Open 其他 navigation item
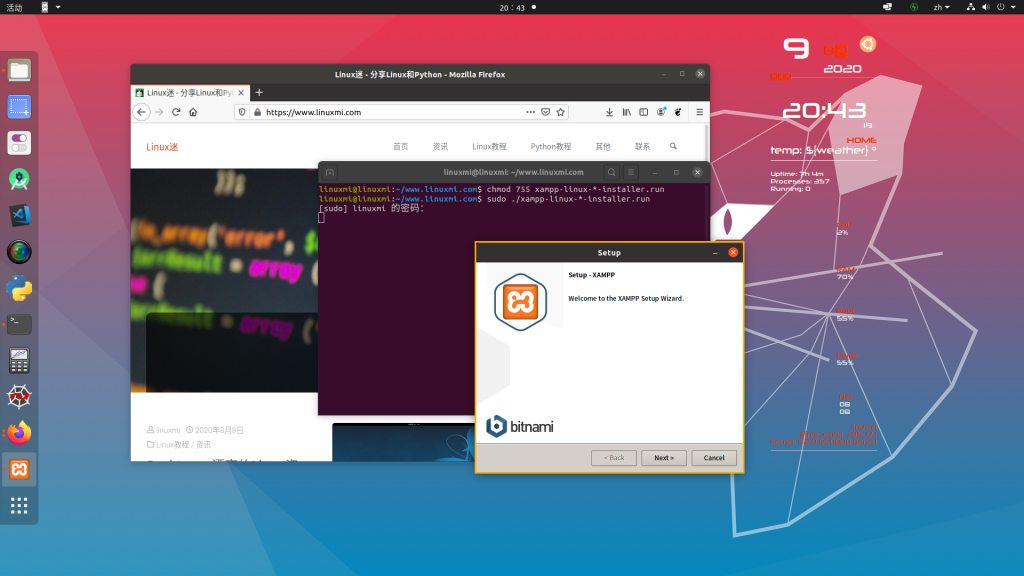The image size is (1024, 576). [x=603, y=146]
